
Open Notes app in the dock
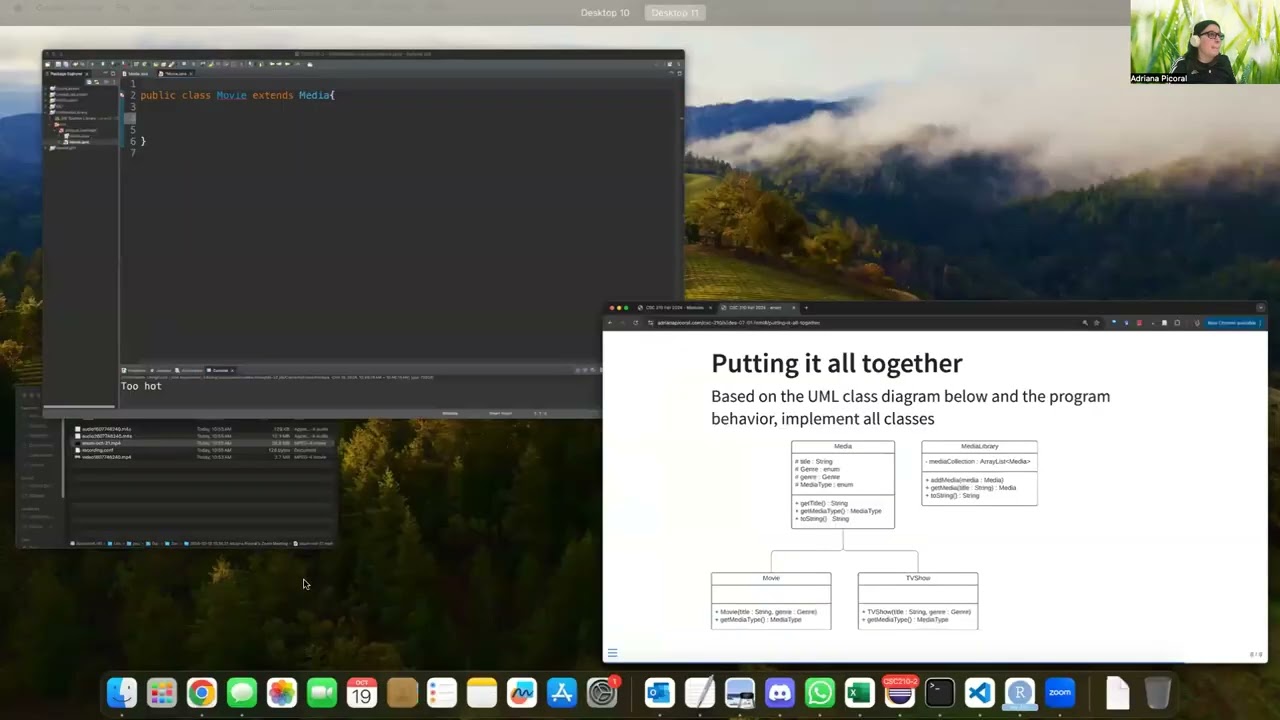pyautogui.click(x=482, y=692)
